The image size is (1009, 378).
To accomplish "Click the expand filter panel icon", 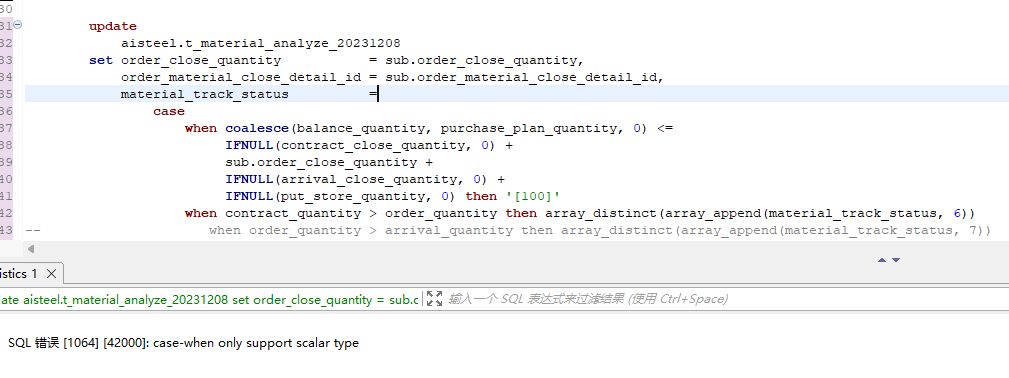I will 434,298.
